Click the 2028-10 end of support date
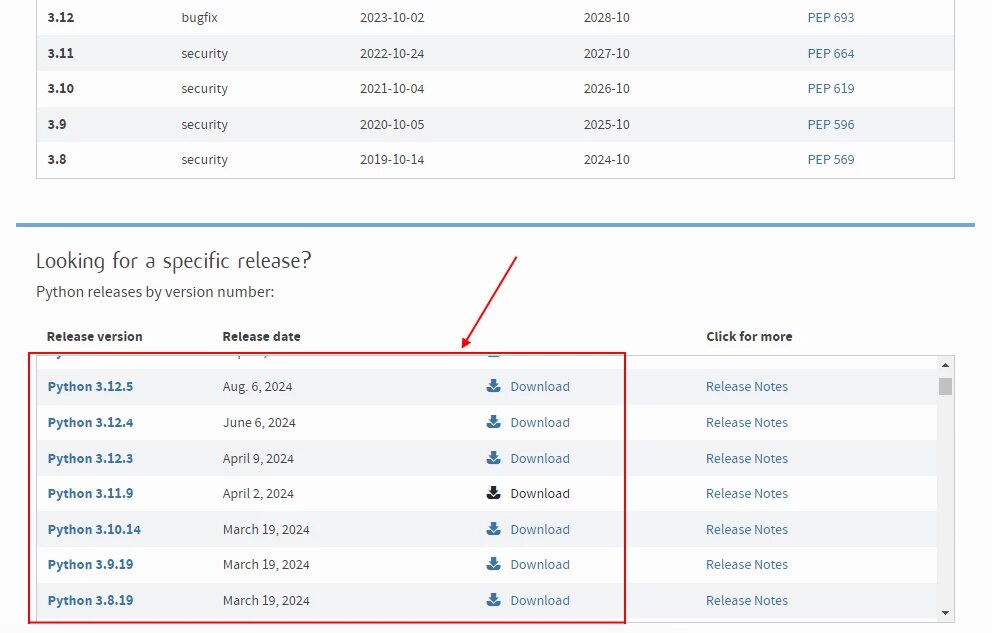This screenshot has width=992, height=633. tap(607, 18)
